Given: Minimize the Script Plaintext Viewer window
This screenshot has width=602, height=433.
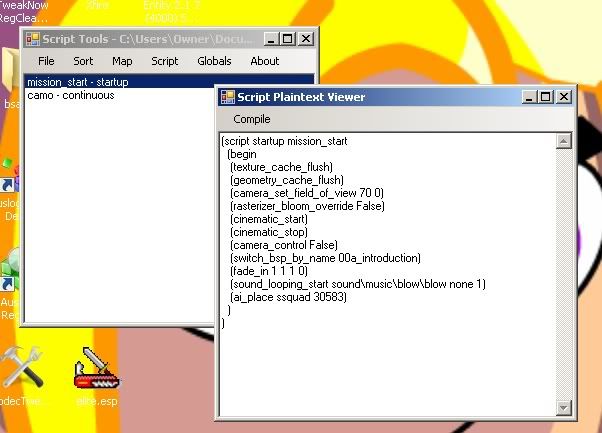Looking at the screenshot, I should (529, 97).
